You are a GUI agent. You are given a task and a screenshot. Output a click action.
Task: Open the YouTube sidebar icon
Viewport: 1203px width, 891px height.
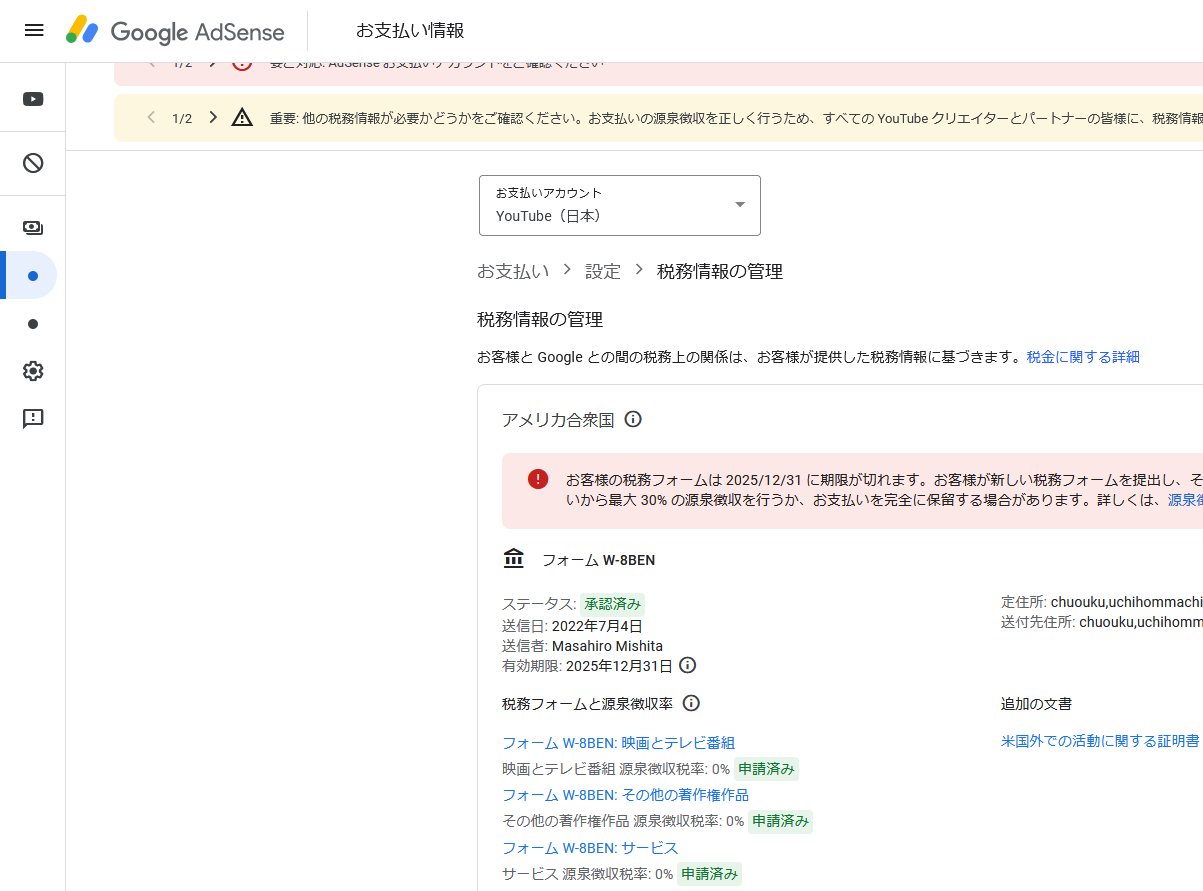coord(33,99)
